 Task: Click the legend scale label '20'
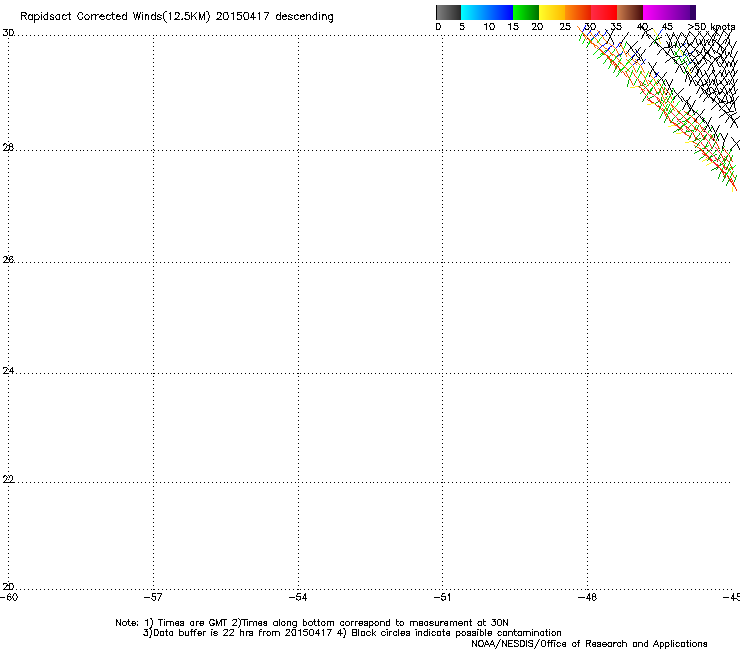[x=537, y=27]
